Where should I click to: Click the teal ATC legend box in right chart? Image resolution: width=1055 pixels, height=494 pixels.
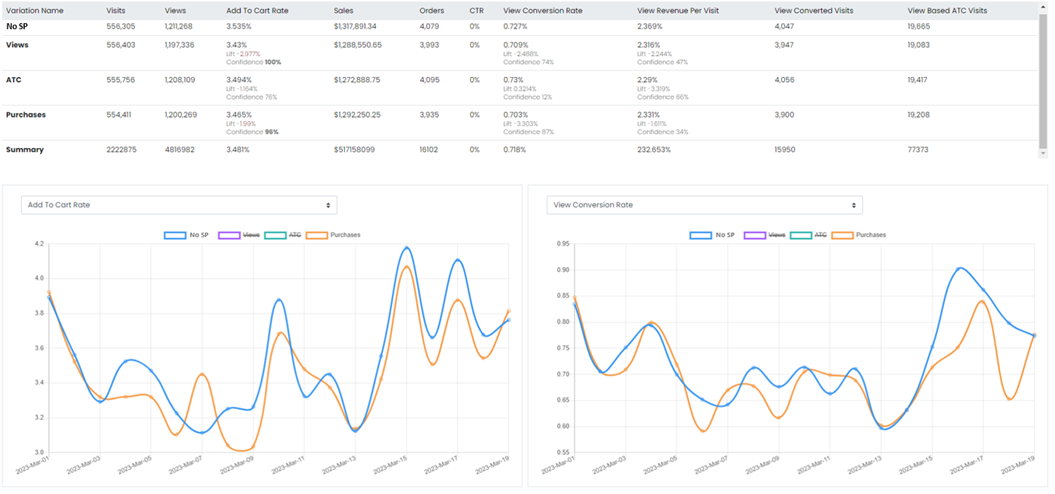(x=800, y=235)
